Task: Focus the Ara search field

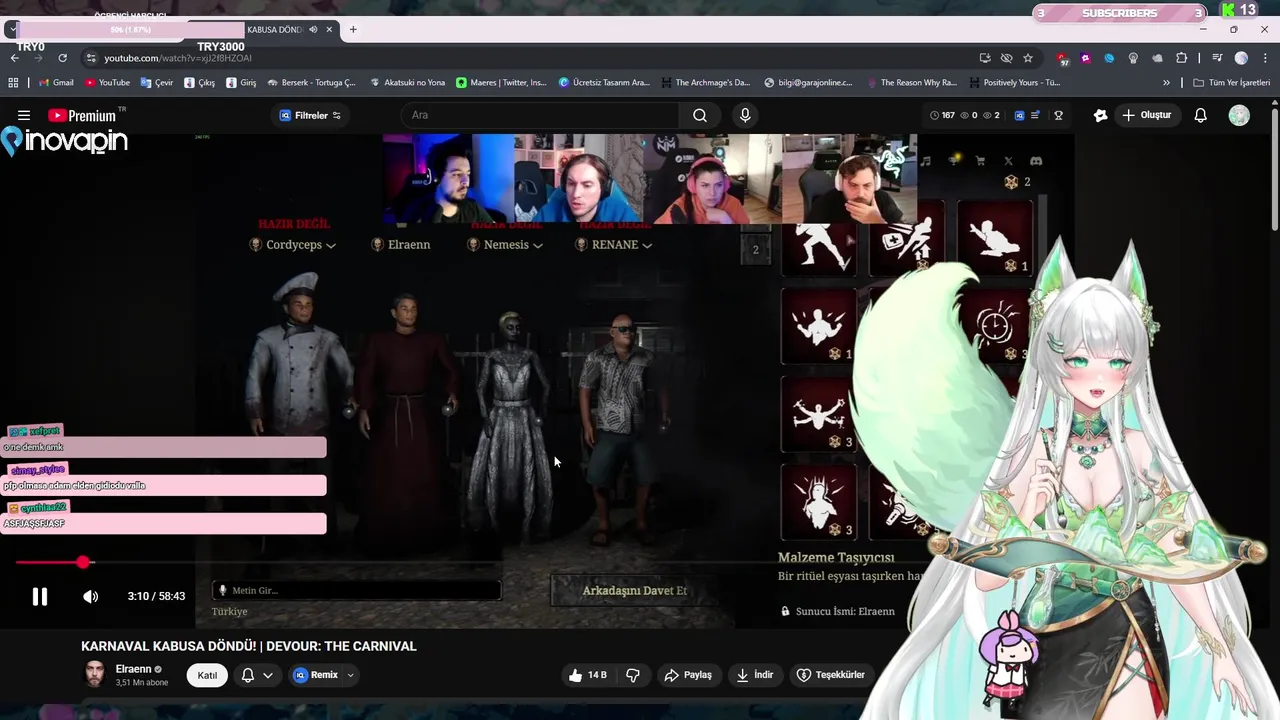Action: pos(540,115)
